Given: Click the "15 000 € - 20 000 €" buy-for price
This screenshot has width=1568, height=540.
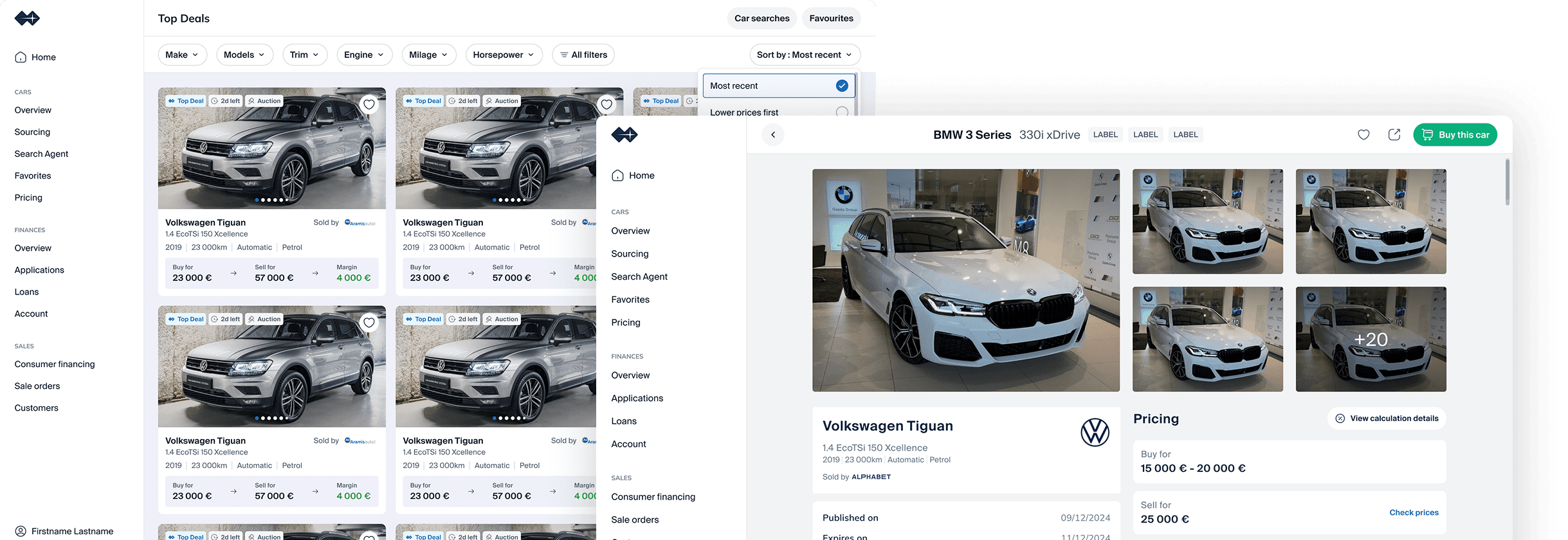Looking at the screenshot, I should 1193,469.
